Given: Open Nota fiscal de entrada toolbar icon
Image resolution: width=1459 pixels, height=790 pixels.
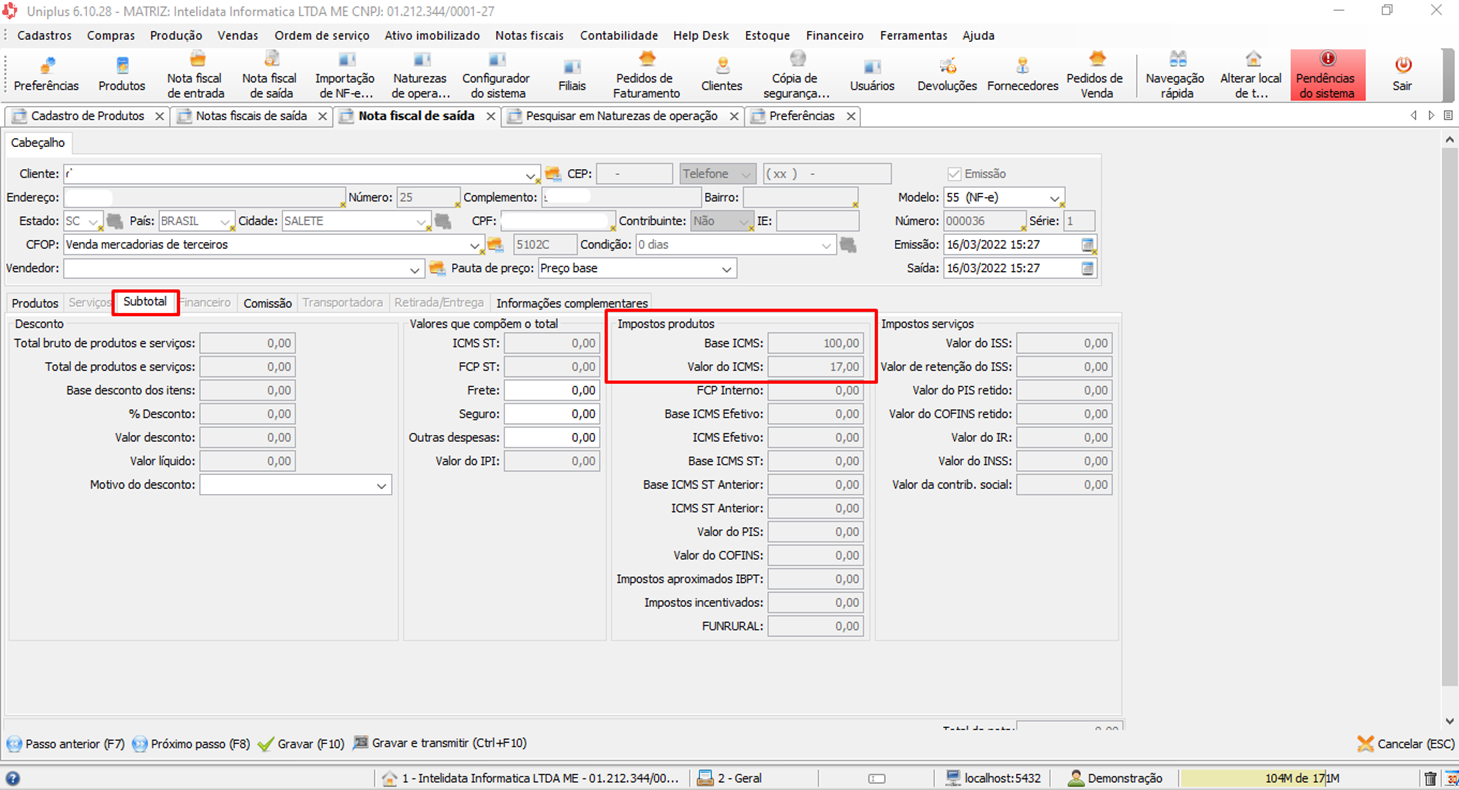Looking at the screenshot, I should coord(194,75).
